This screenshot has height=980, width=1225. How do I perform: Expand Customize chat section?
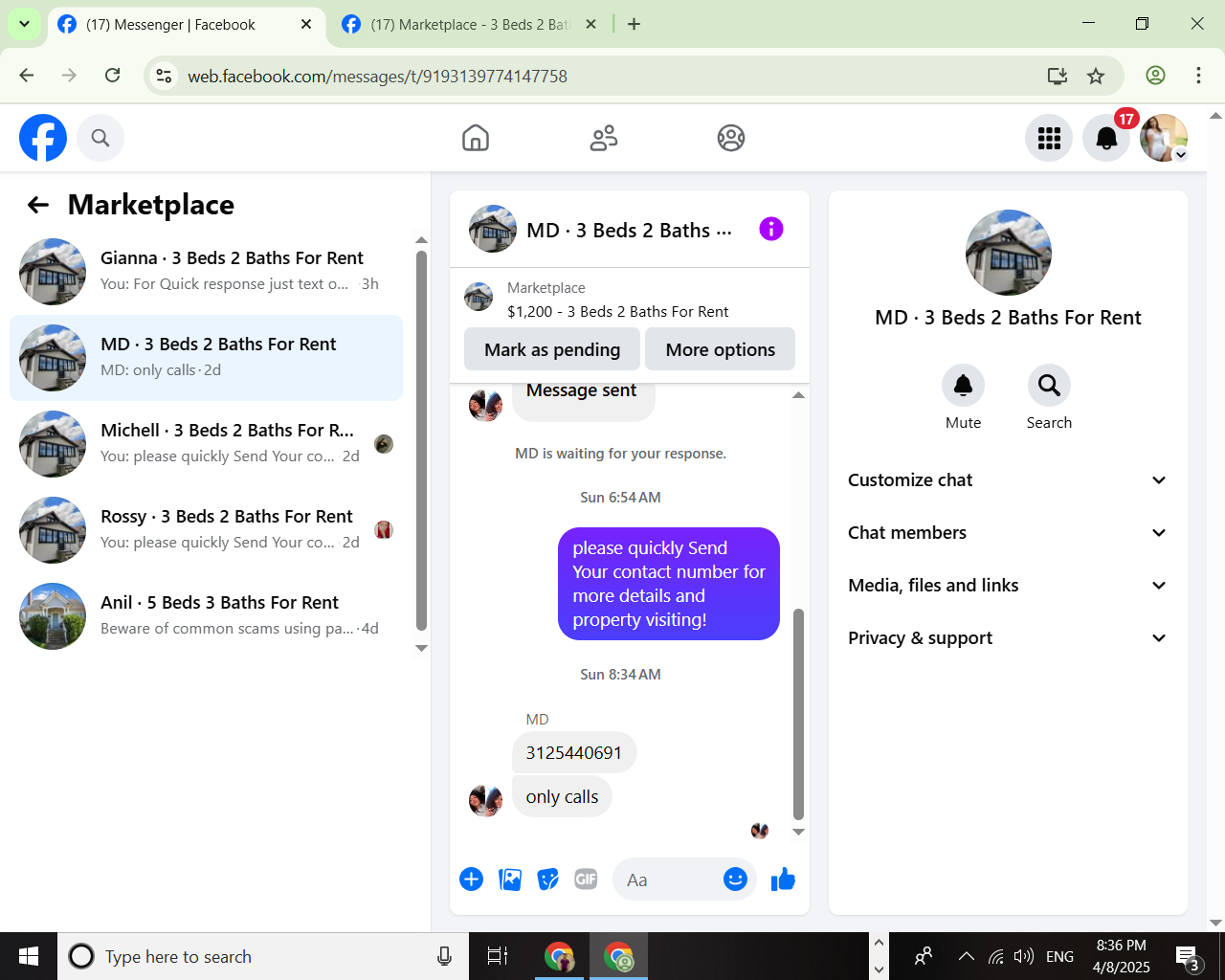[x=1008, y=479]
